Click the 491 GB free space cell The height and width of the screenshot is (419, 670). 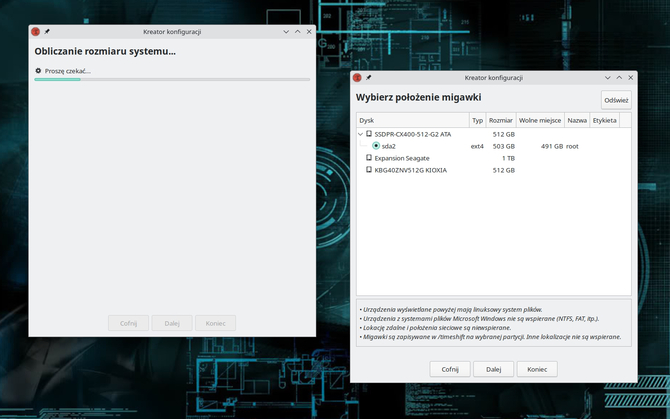[x=552, y=146]
